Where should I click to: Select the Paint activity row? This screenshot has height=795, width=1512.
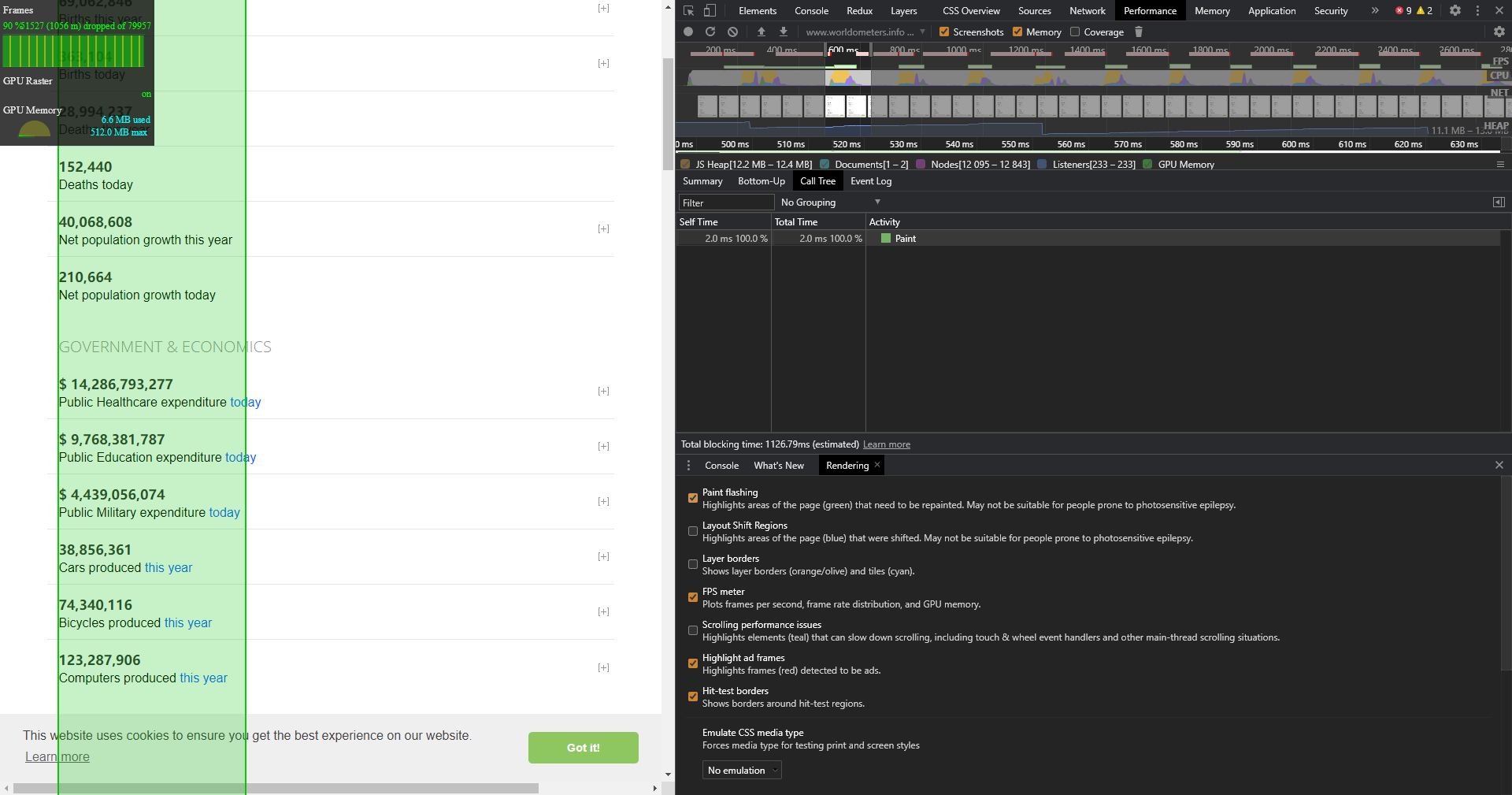point(1088,239)
